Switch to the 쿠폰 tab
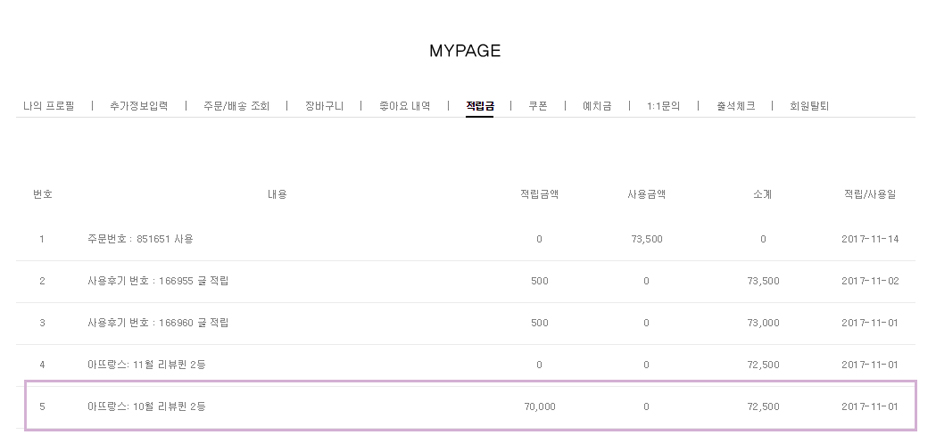Viewport: 936px width, 435px height. (x=538, y=106)
